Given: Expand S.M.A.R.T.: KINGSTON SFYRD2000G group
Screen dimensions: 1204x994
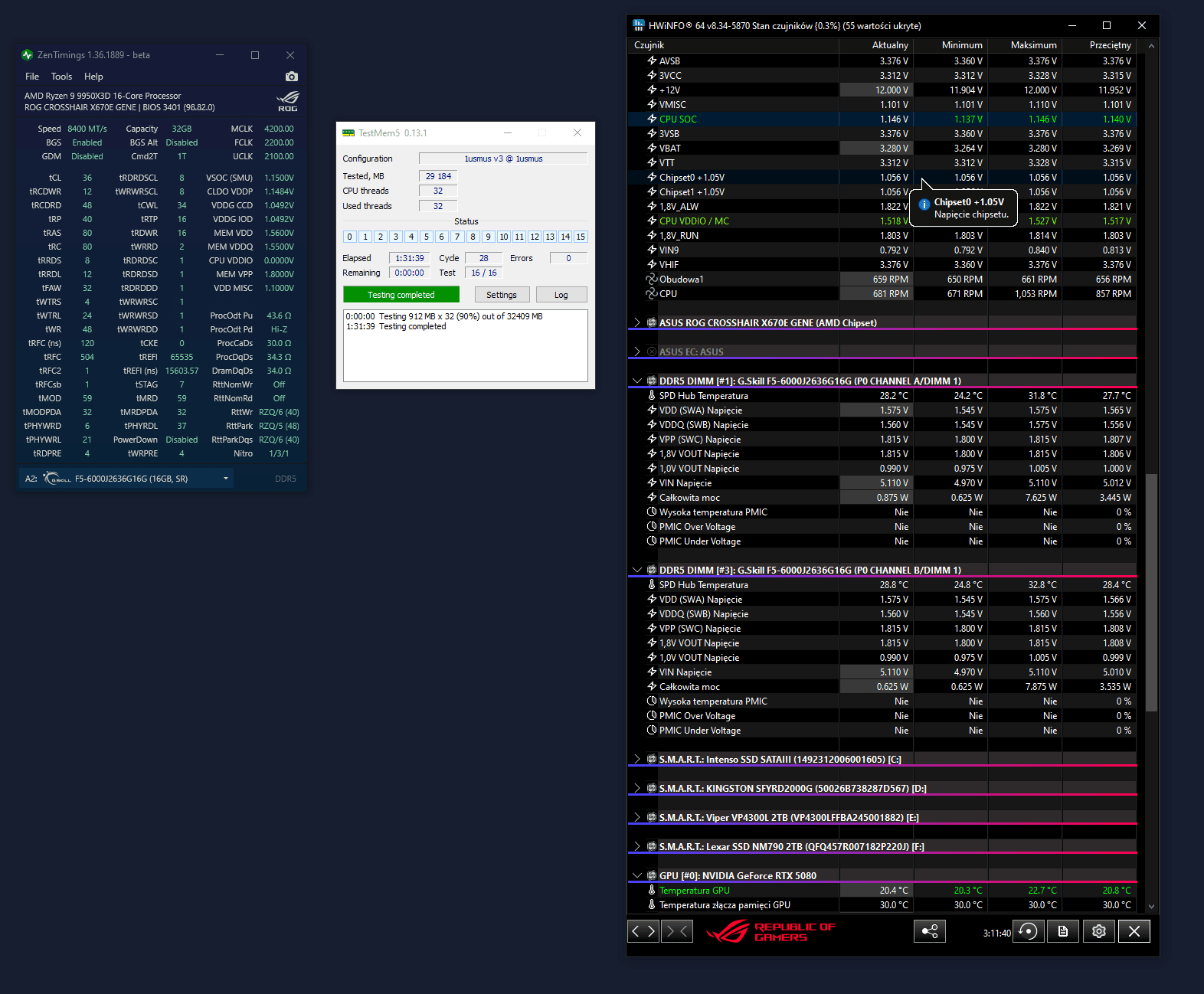Looking at the screenshot, I should 637,788.
